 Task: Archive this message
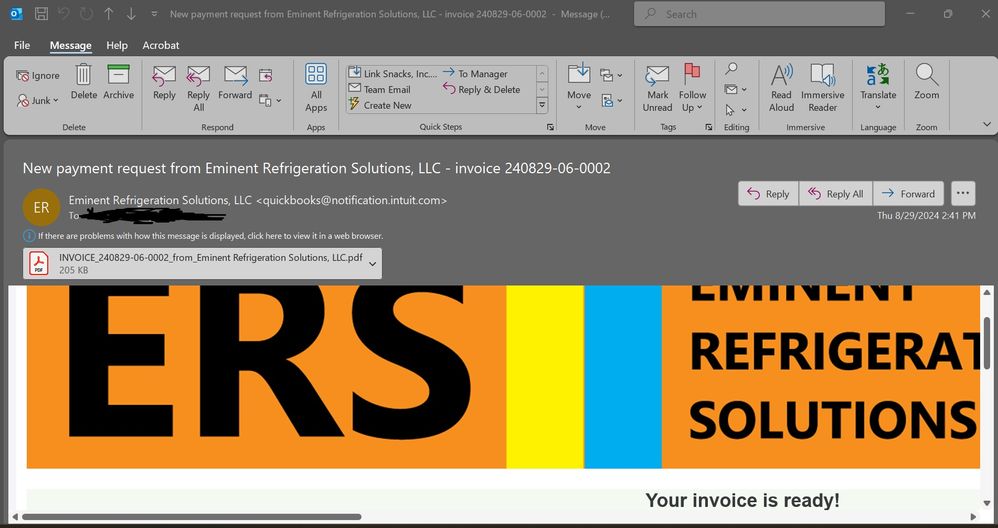pos(118,83)
